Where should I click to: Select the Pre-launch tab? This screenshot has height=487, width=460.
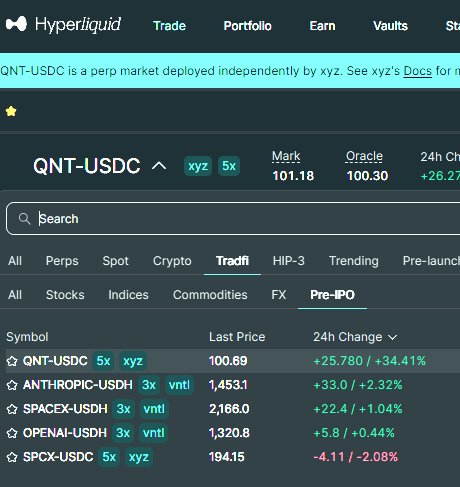pyautogui.click(x=431, y=261)
